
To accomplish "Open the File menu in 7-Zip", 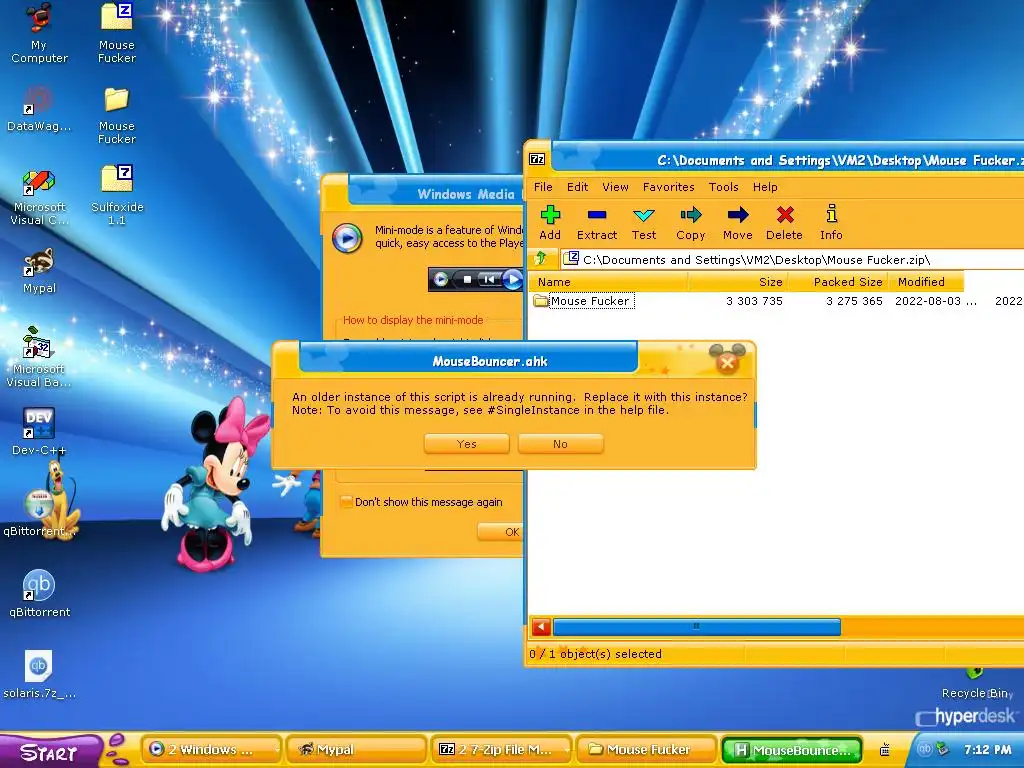I will pos(543,187).
